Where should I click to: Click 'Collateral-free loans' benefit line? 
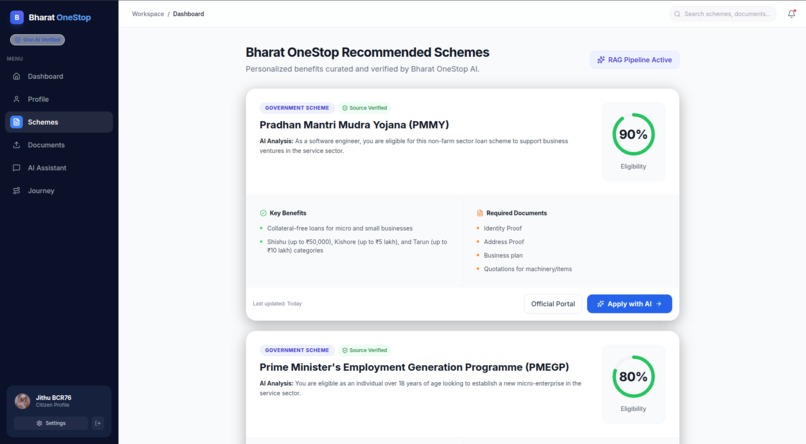(340, 228)
